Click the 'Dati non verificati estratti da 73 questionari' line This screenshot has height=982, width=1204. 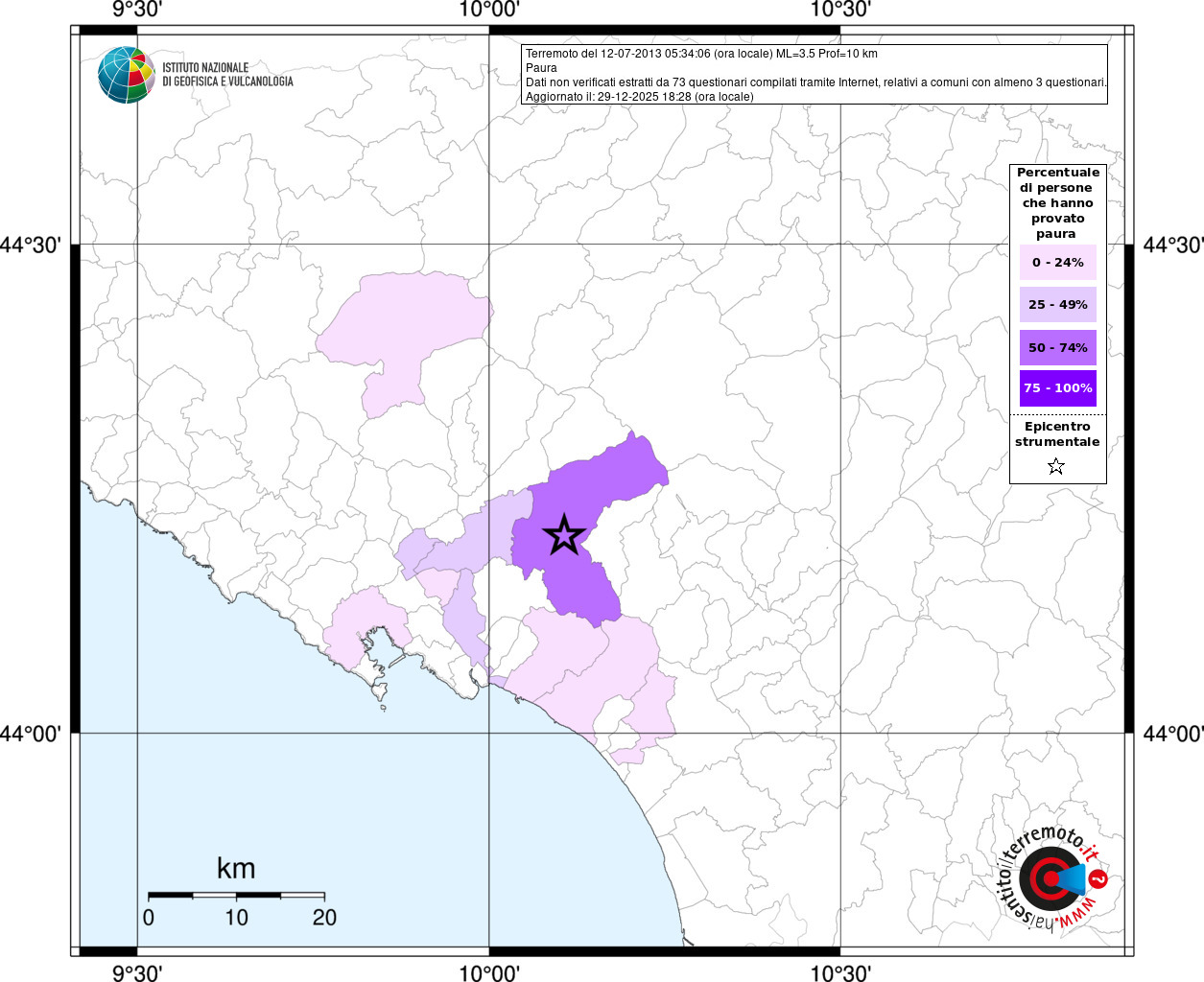coord(815,82)
